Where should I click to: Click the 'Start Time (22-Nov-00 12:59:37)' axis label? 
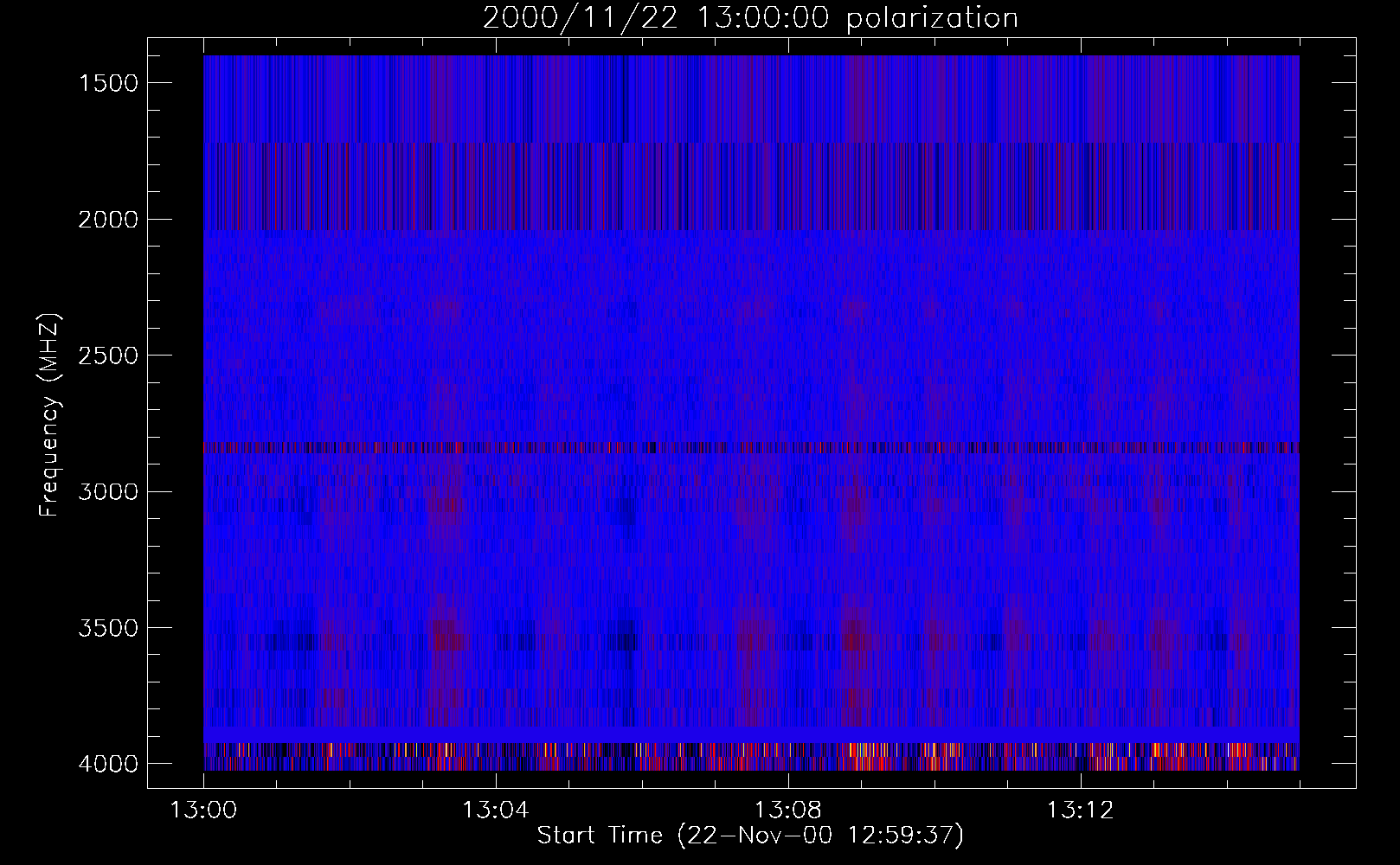pos(750,836)
